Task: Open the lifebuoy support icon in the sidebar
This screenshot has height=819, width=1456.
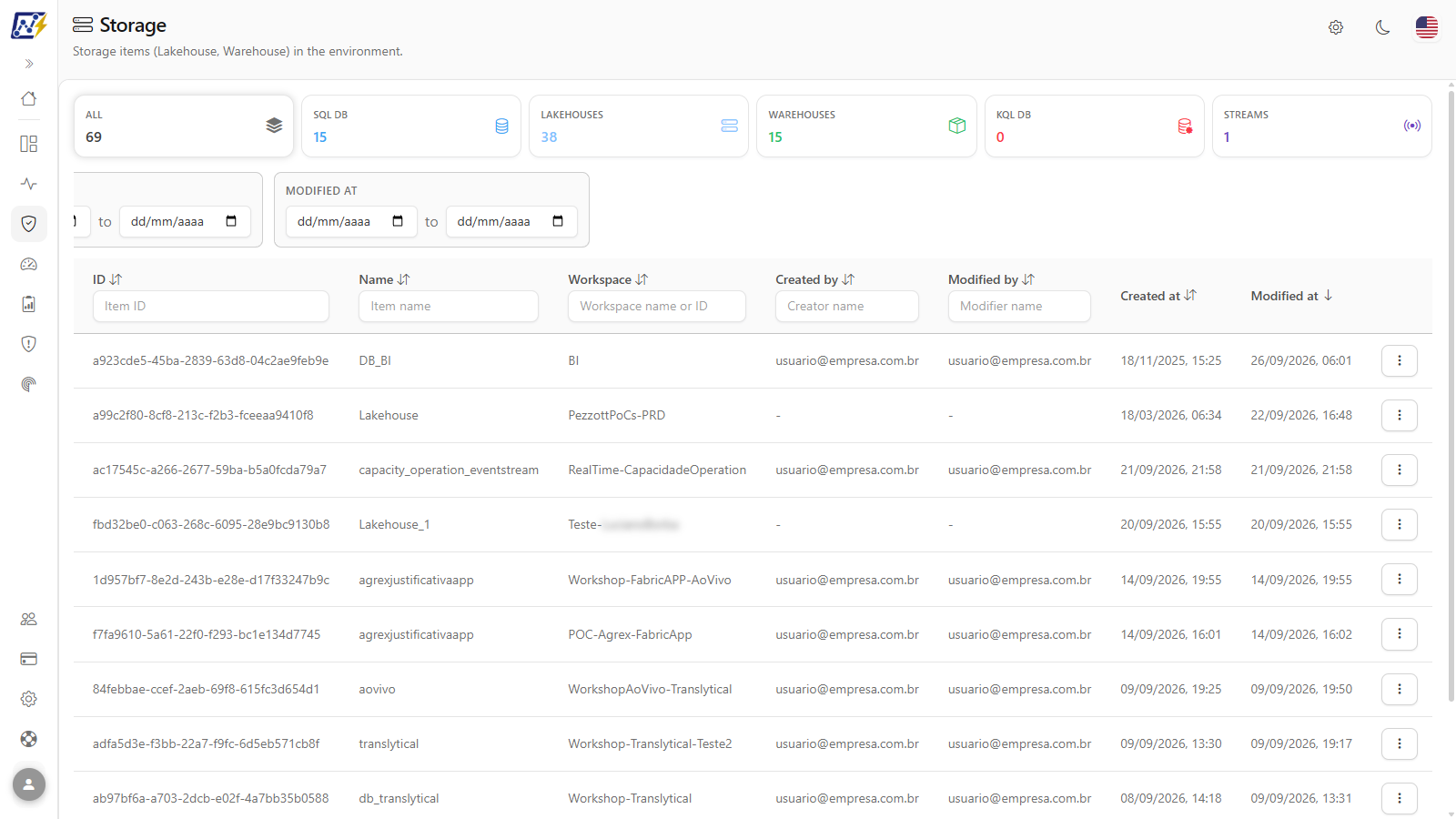Action: click(29, 739)
